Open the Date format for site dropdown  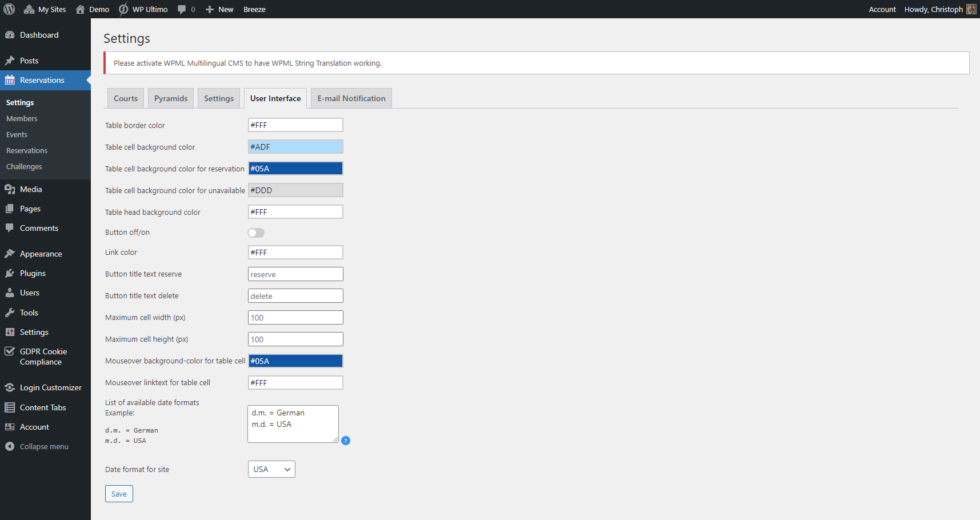271,469
